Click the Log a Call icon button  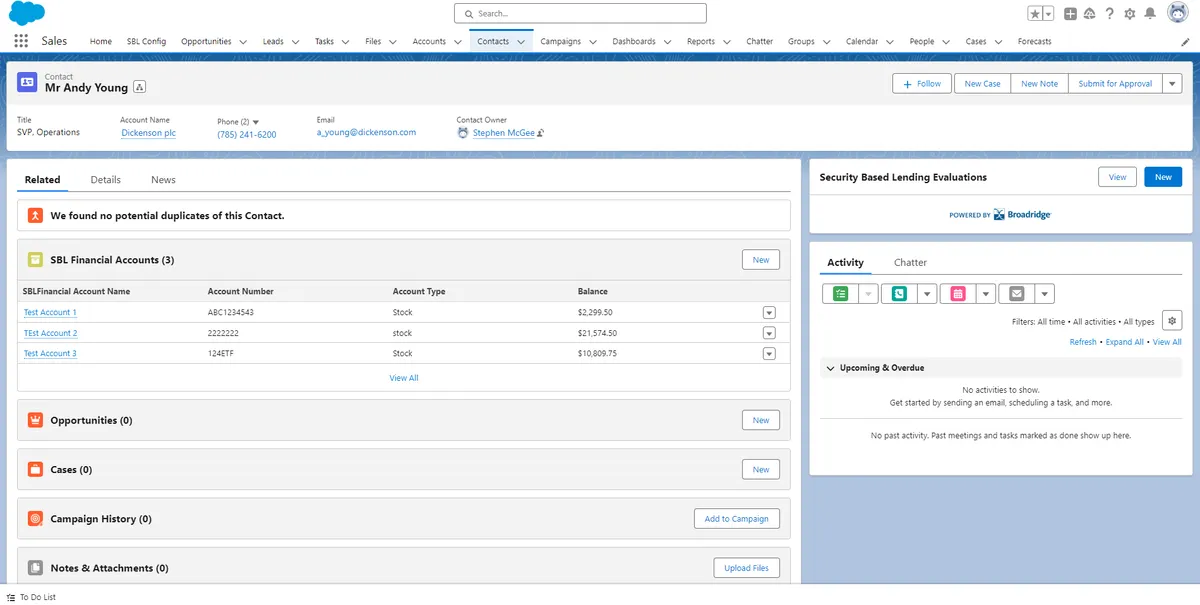point(900,294)
